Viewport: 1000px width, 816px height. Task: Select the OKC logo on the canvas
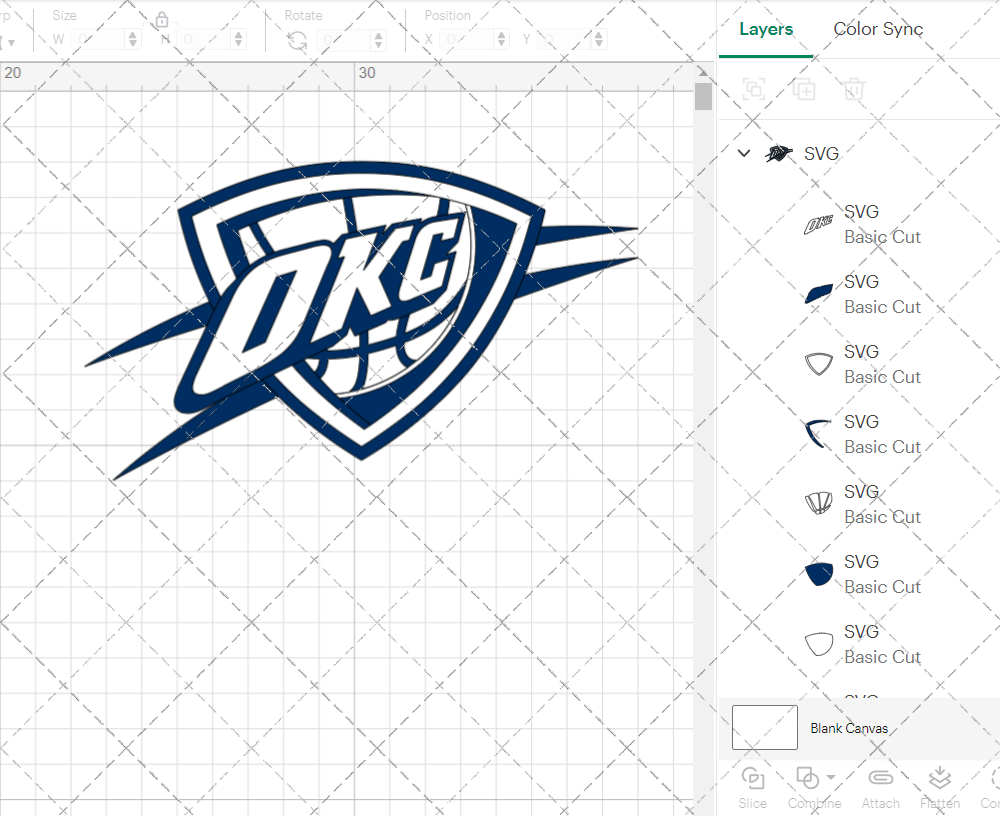362,319
